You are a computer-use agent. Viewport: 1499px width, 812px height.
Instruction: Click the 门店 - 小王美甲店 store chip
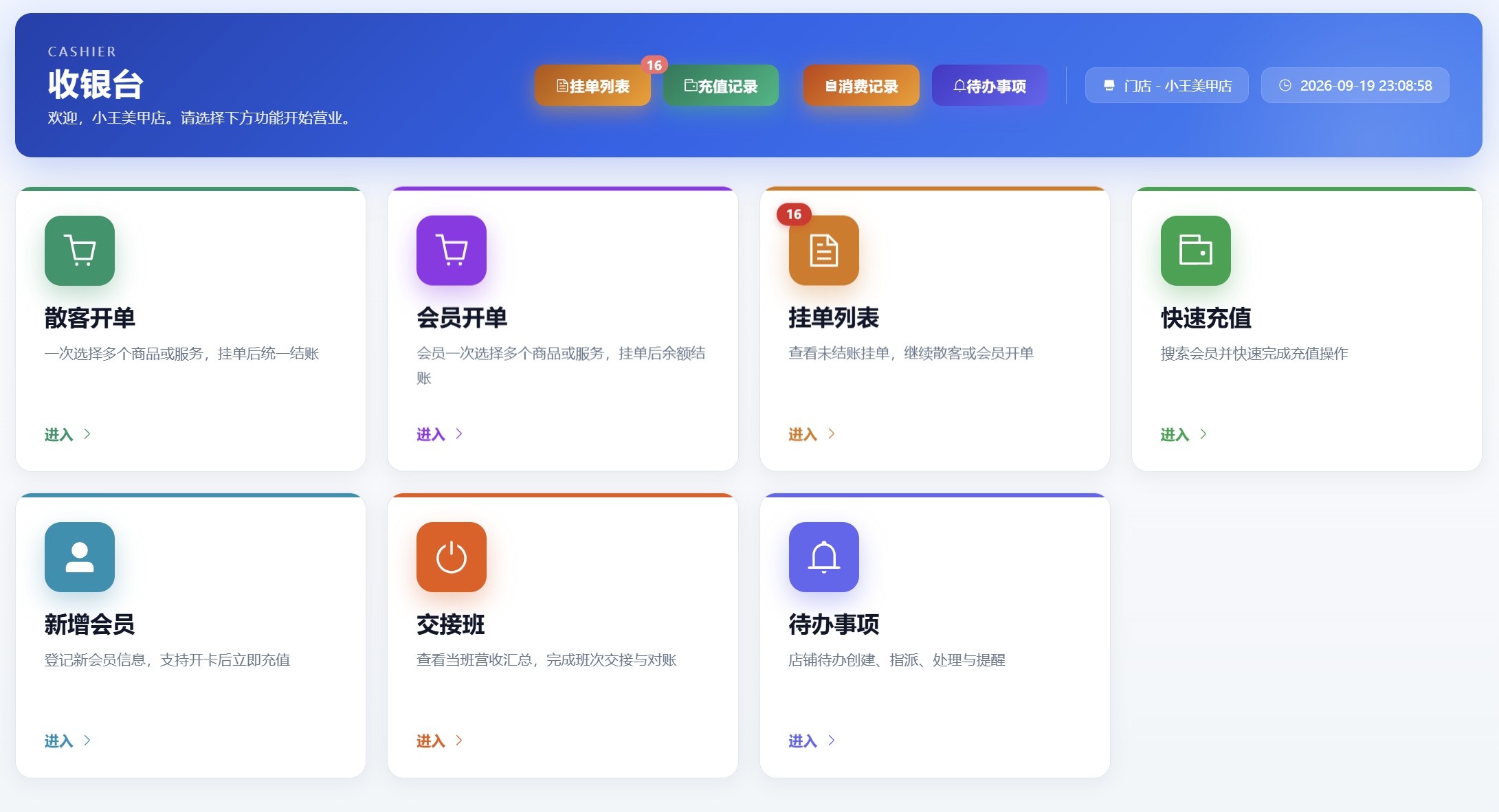tap(1166, 86)
